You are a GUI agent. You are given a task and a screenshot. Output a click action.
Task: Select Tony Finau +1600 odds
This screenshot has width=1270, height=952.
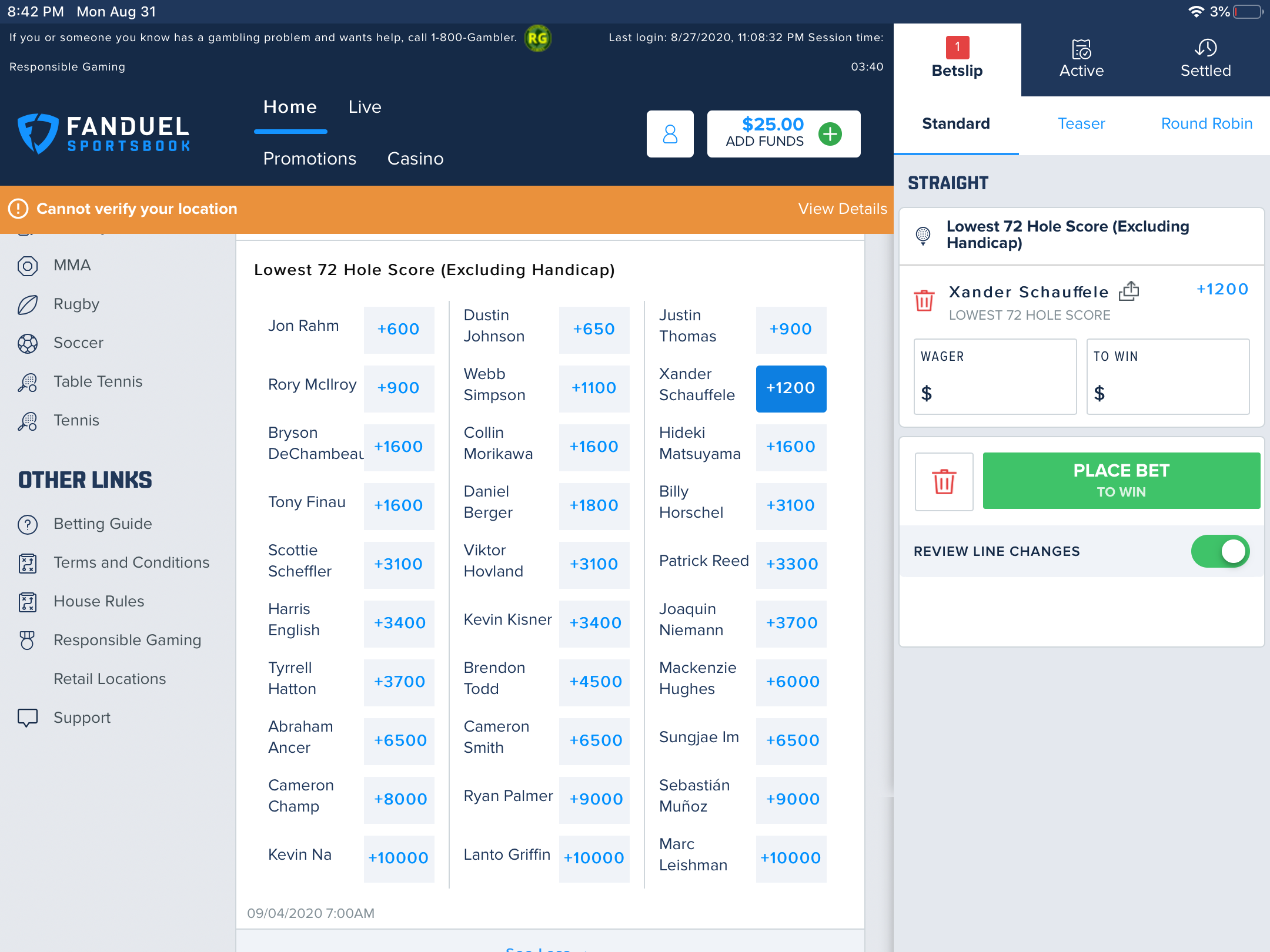tap(399, 506)
